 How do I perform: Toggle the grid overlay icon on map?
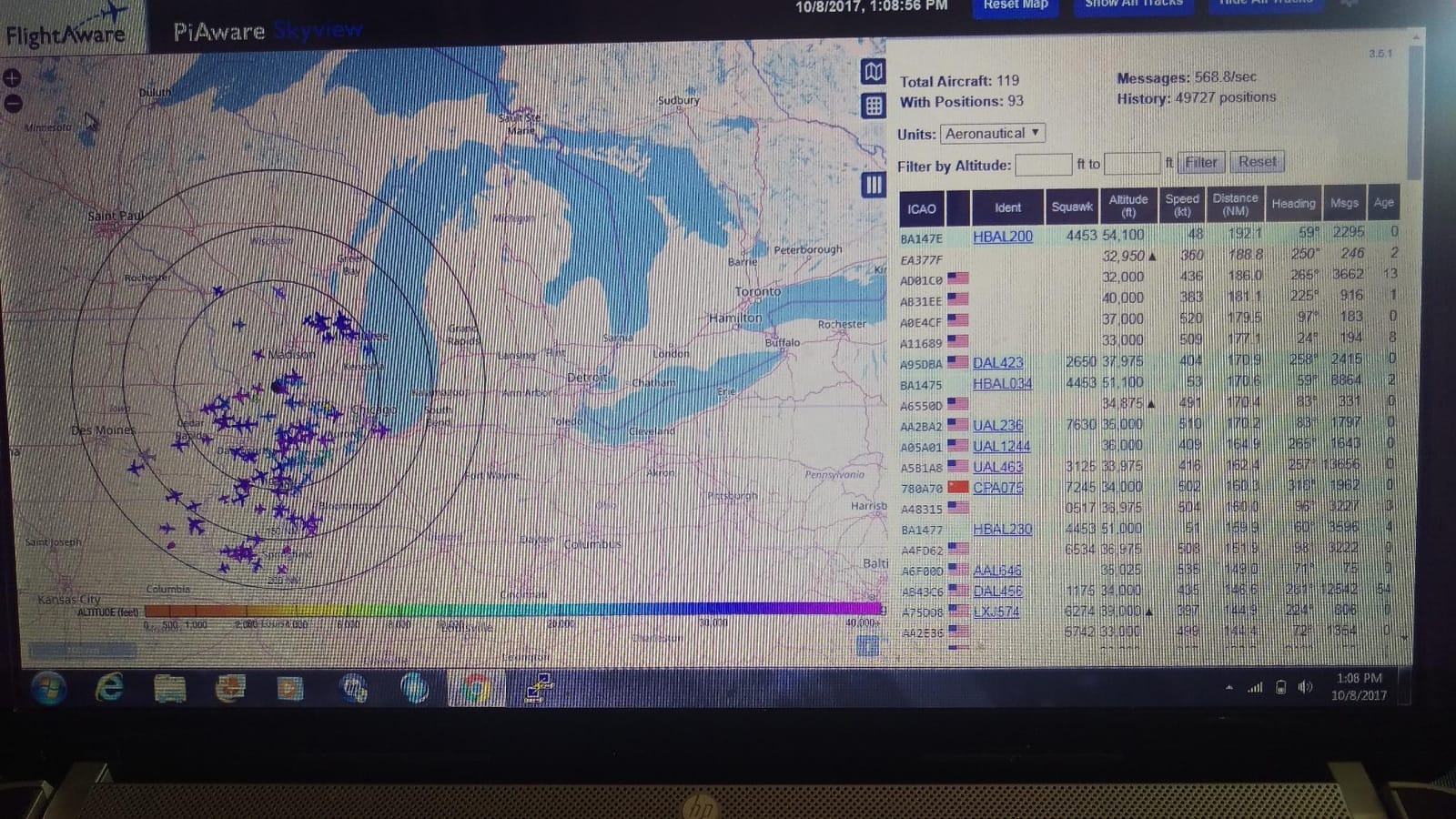click(x=874, y=106)
